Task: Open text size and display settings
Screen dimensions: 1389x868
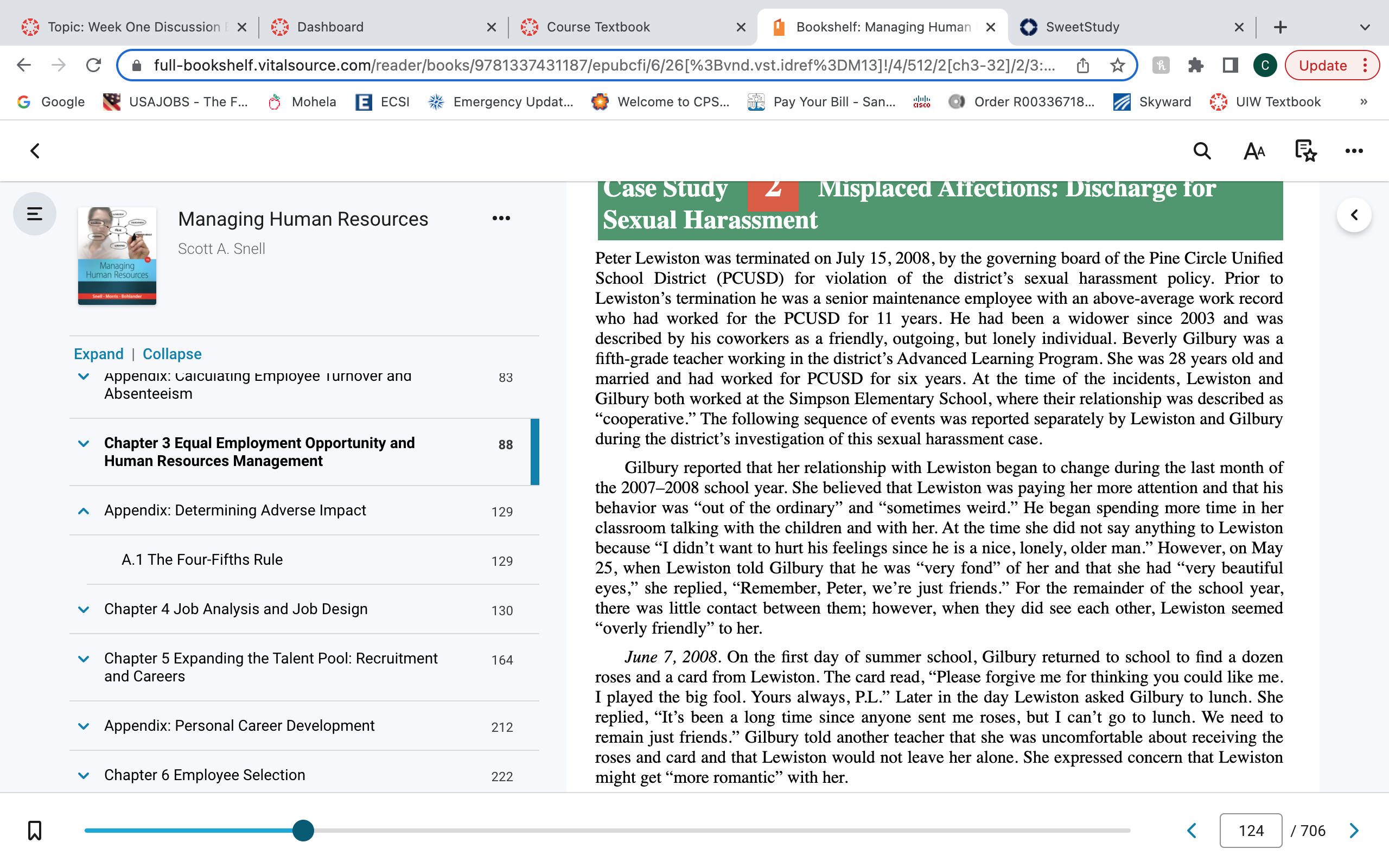Action: coord(1254,151)
